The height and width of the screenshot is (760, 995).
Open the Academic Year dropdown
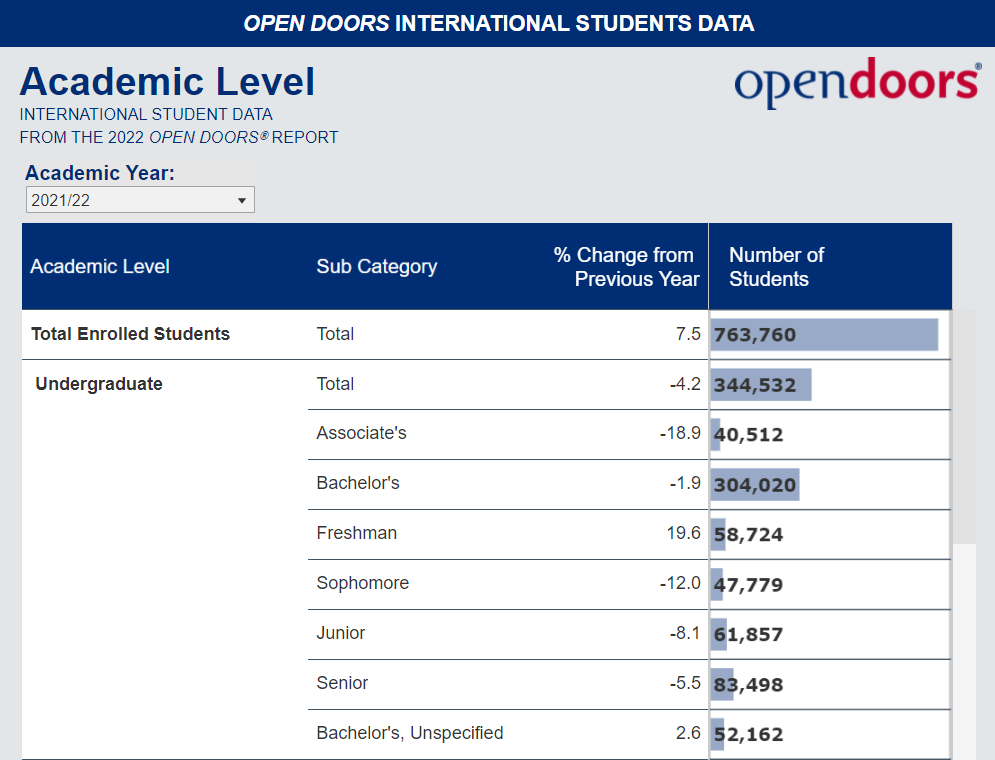(140, 200)
